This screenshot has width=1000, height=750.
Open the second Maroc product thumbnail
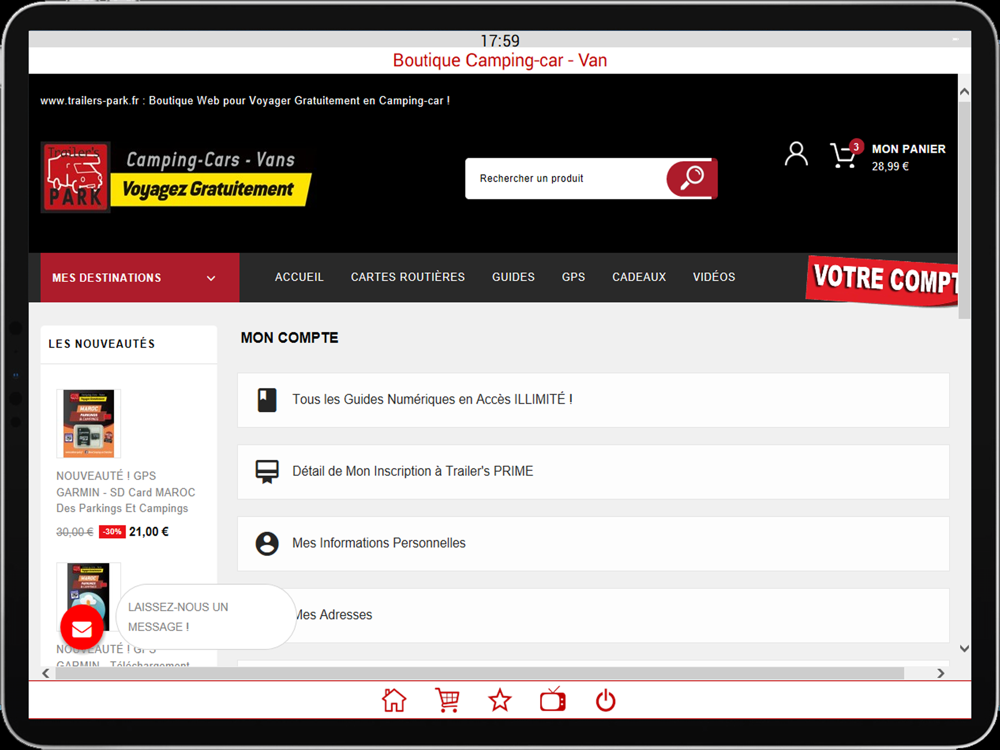(89, 596)
